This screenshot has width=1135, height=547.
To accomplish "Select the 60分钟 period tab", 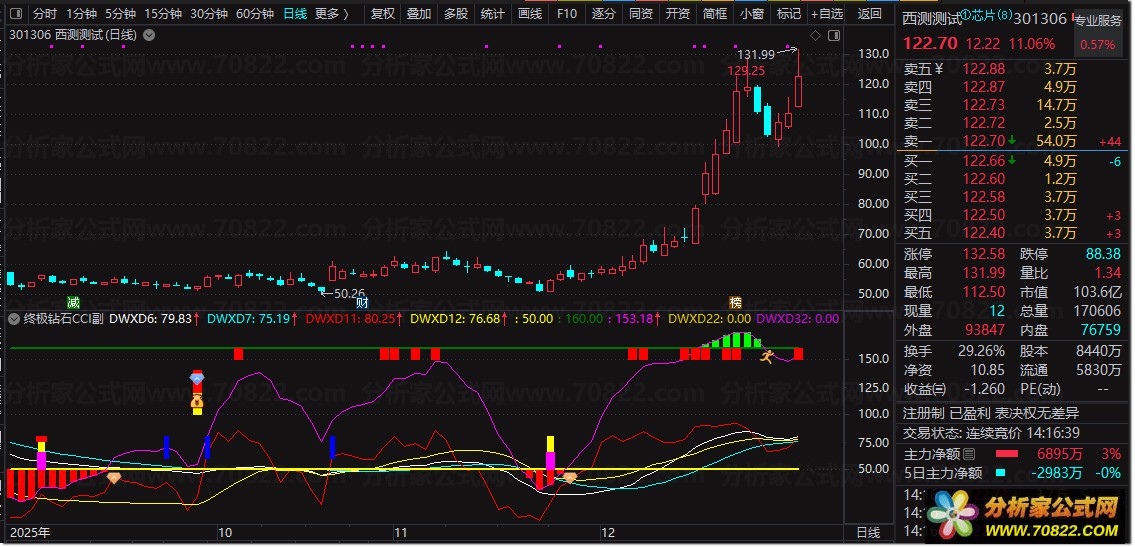I will click(x=255, y=14).
